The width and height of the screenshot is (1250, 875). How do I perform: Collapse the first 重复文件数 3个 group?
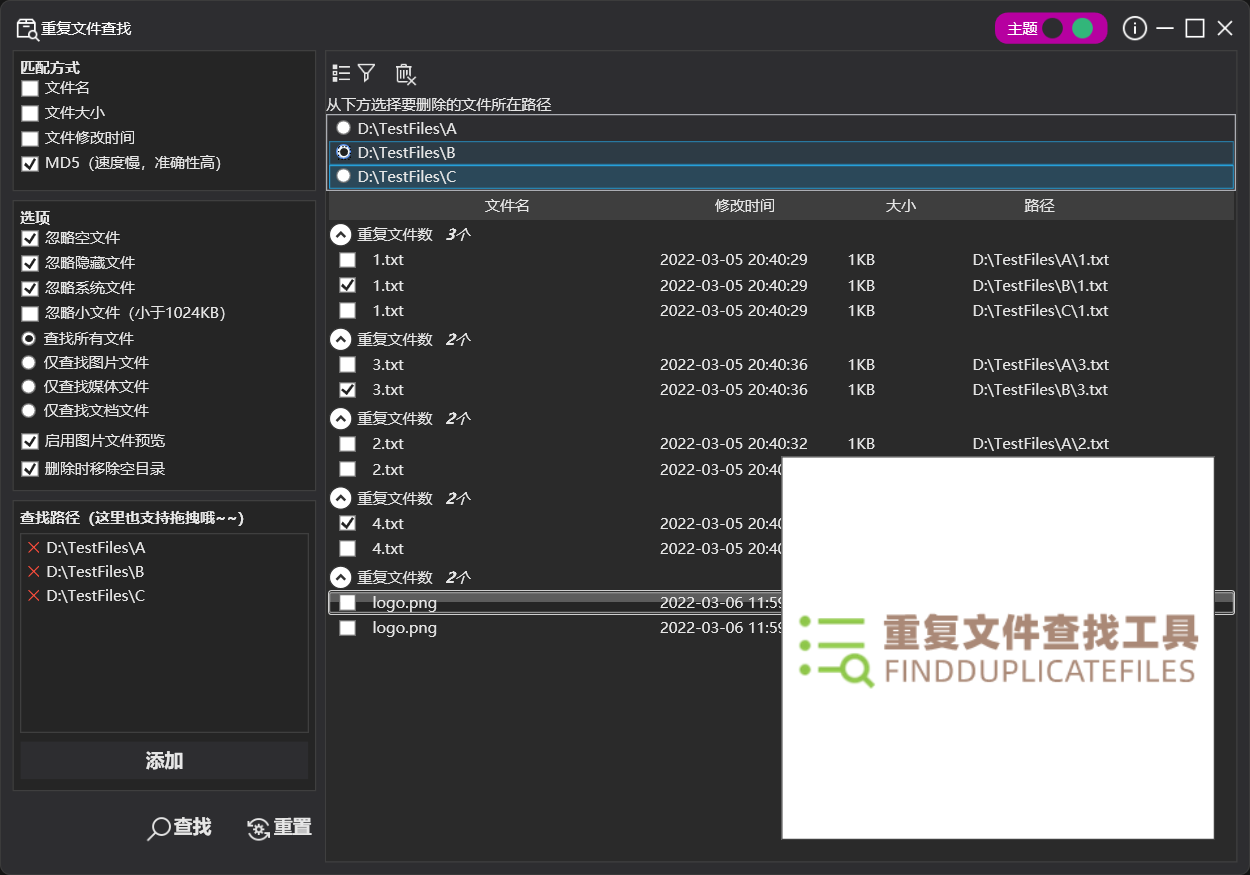(x=341, y=234)
